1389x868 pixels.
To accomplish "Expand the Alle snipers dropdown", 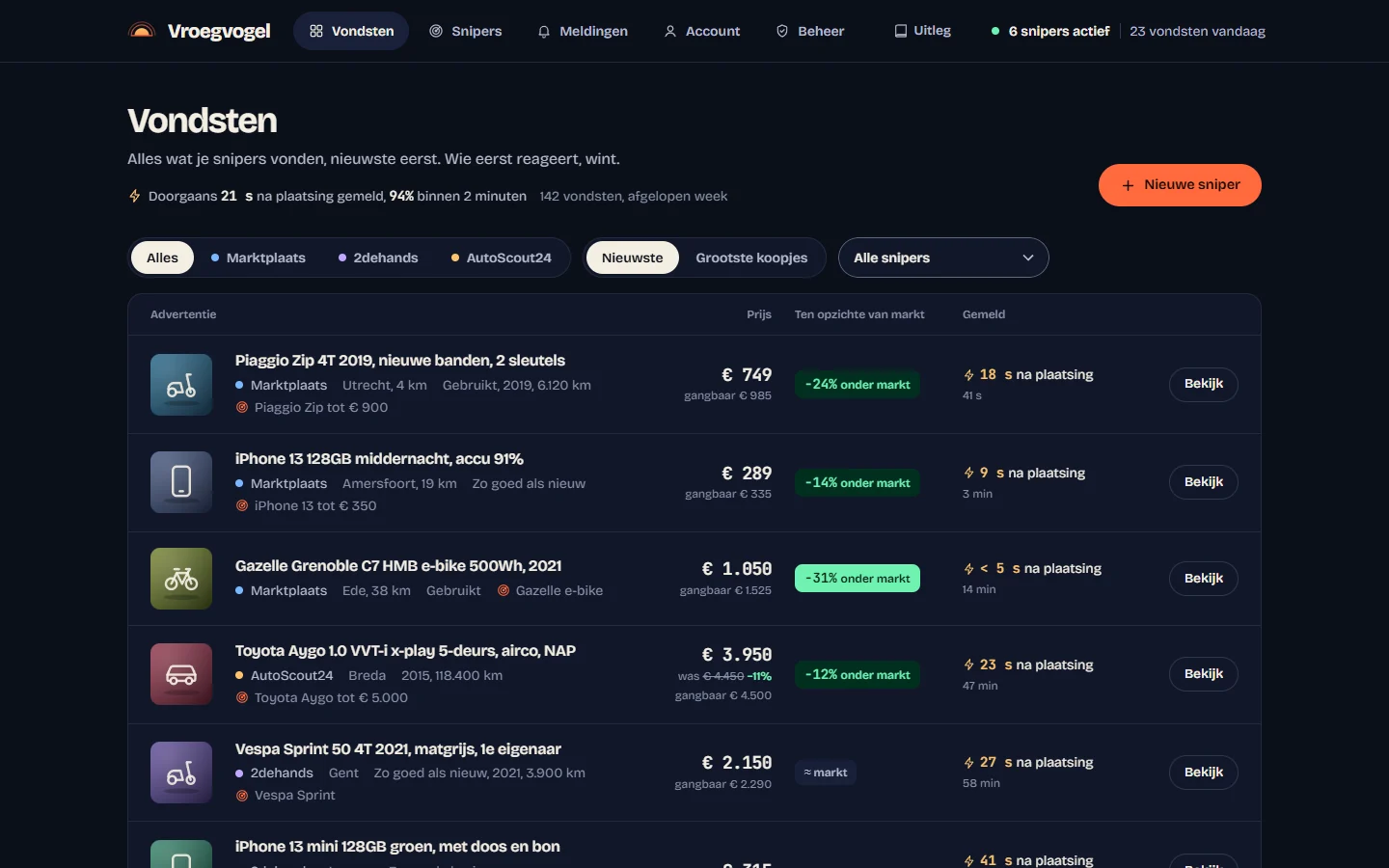I will (943, 258).
